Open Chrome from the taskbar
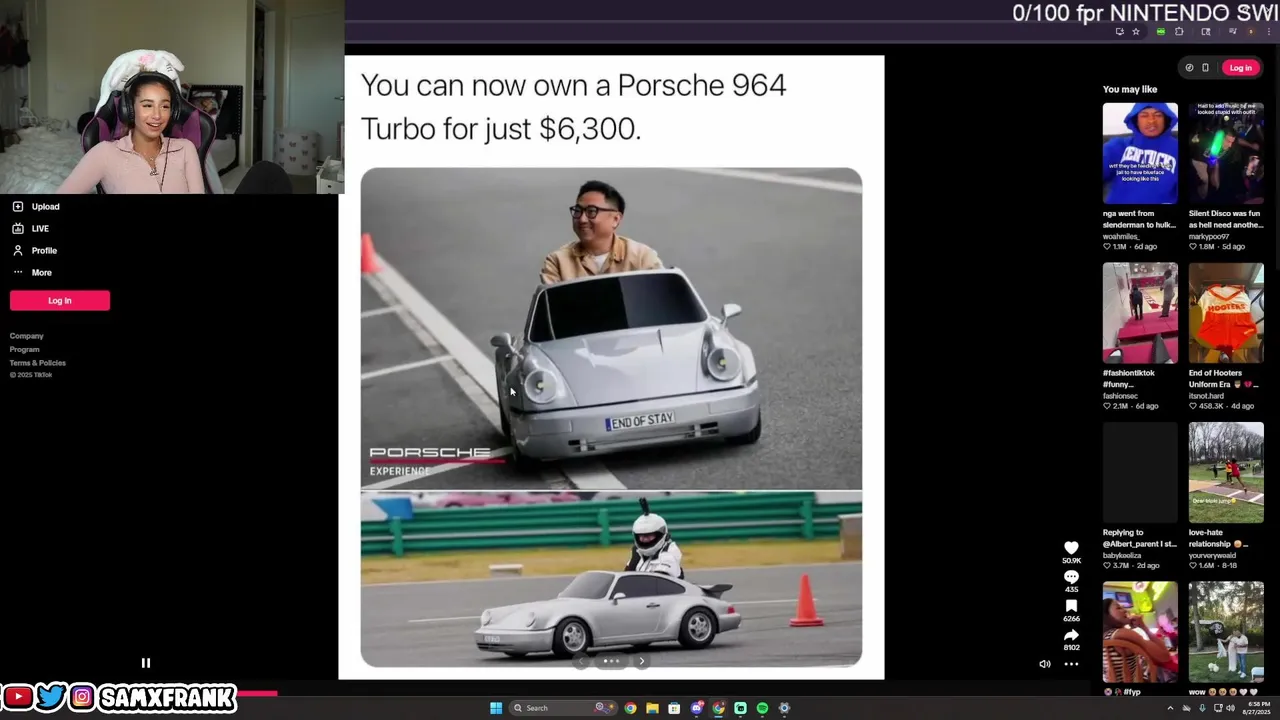Viewport: 1280px width, 720px height. tap(630, 708)
